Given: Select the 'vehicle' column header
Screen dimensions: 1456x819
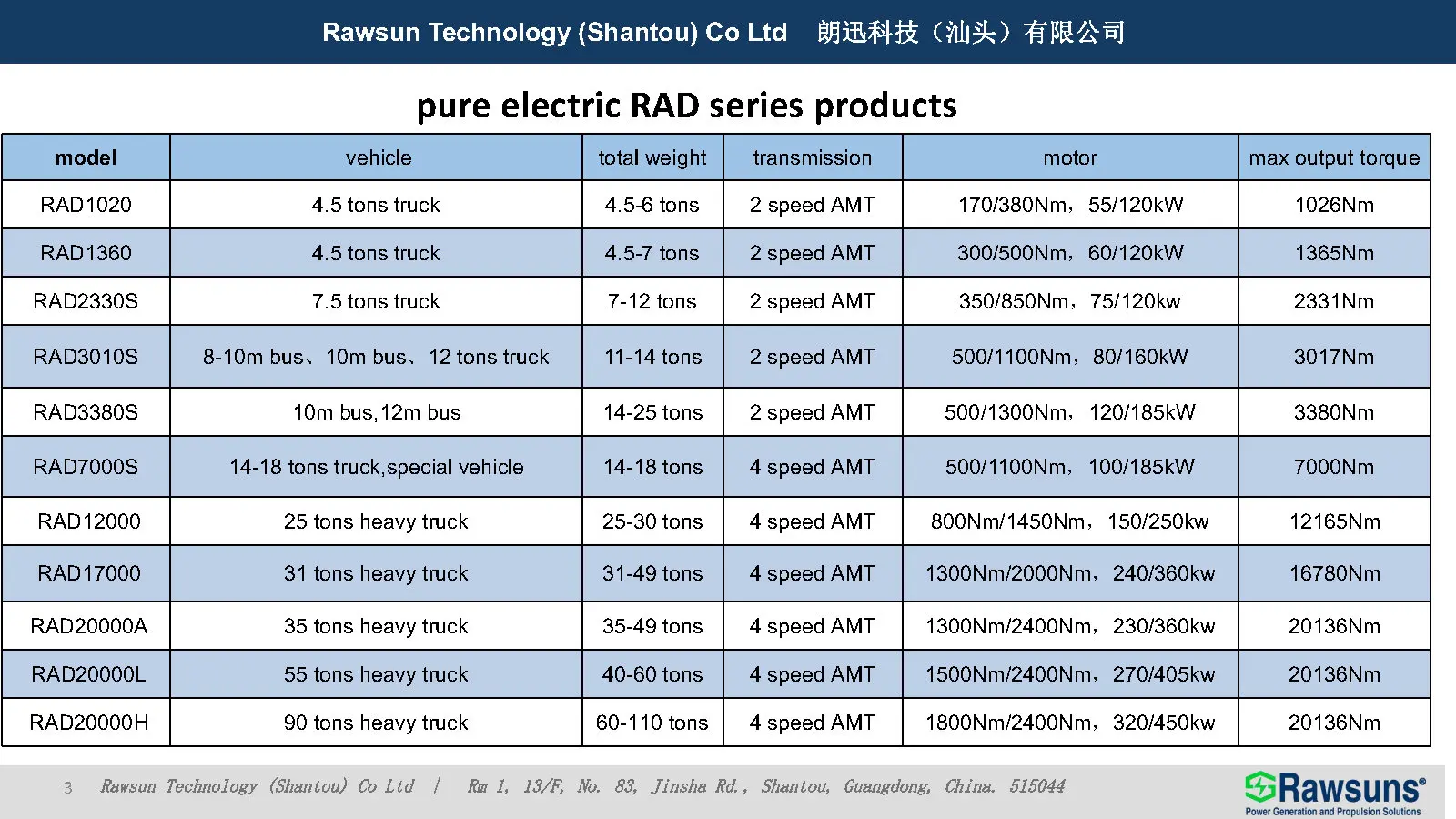Looking at the screenshot, I should coord(376,157).
